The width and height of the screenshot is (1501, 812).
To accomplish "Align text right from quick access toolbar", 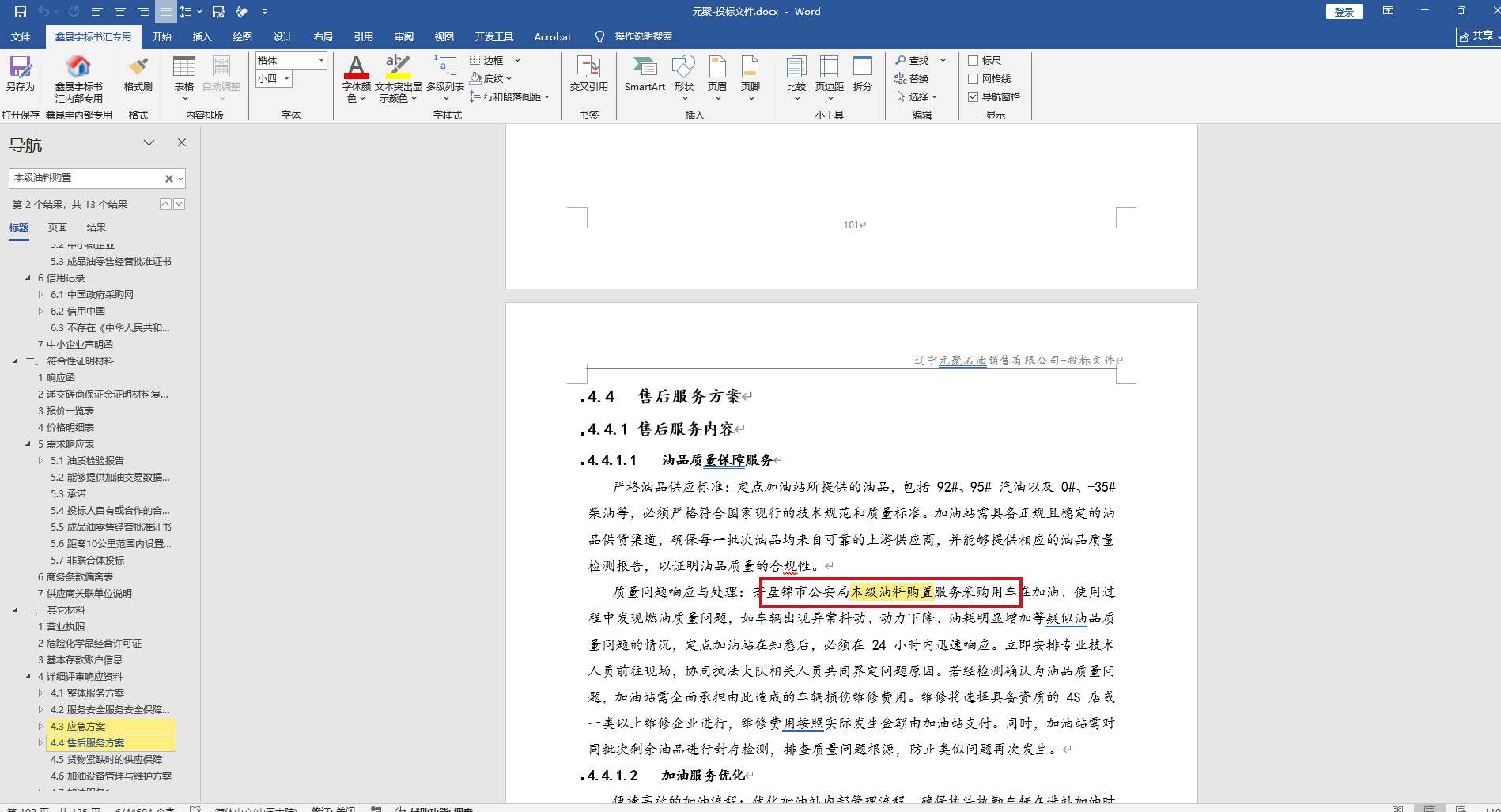I will pos(143,12).
